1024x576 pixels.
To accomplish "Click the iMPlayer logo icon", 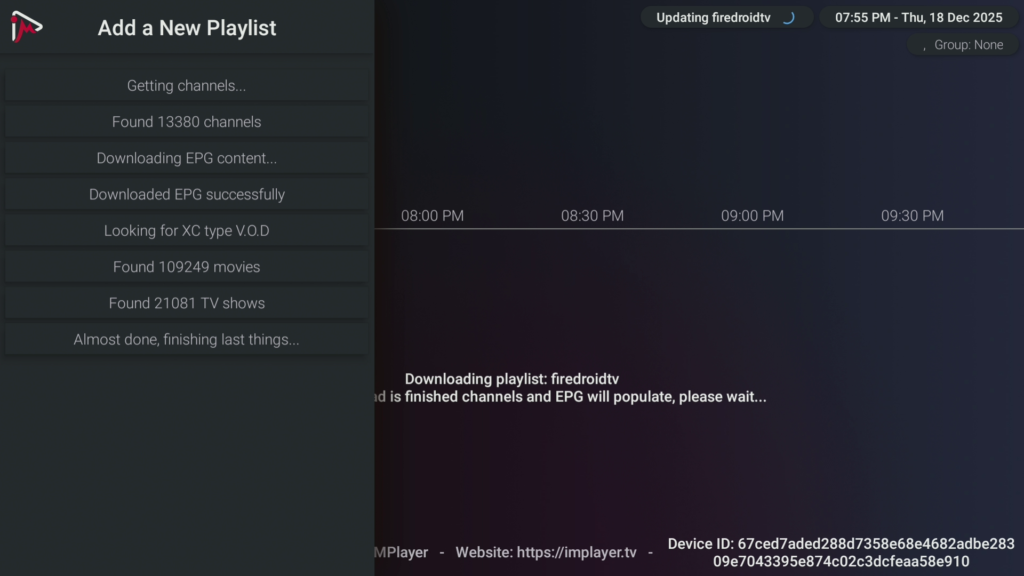I will coord(27,27).
